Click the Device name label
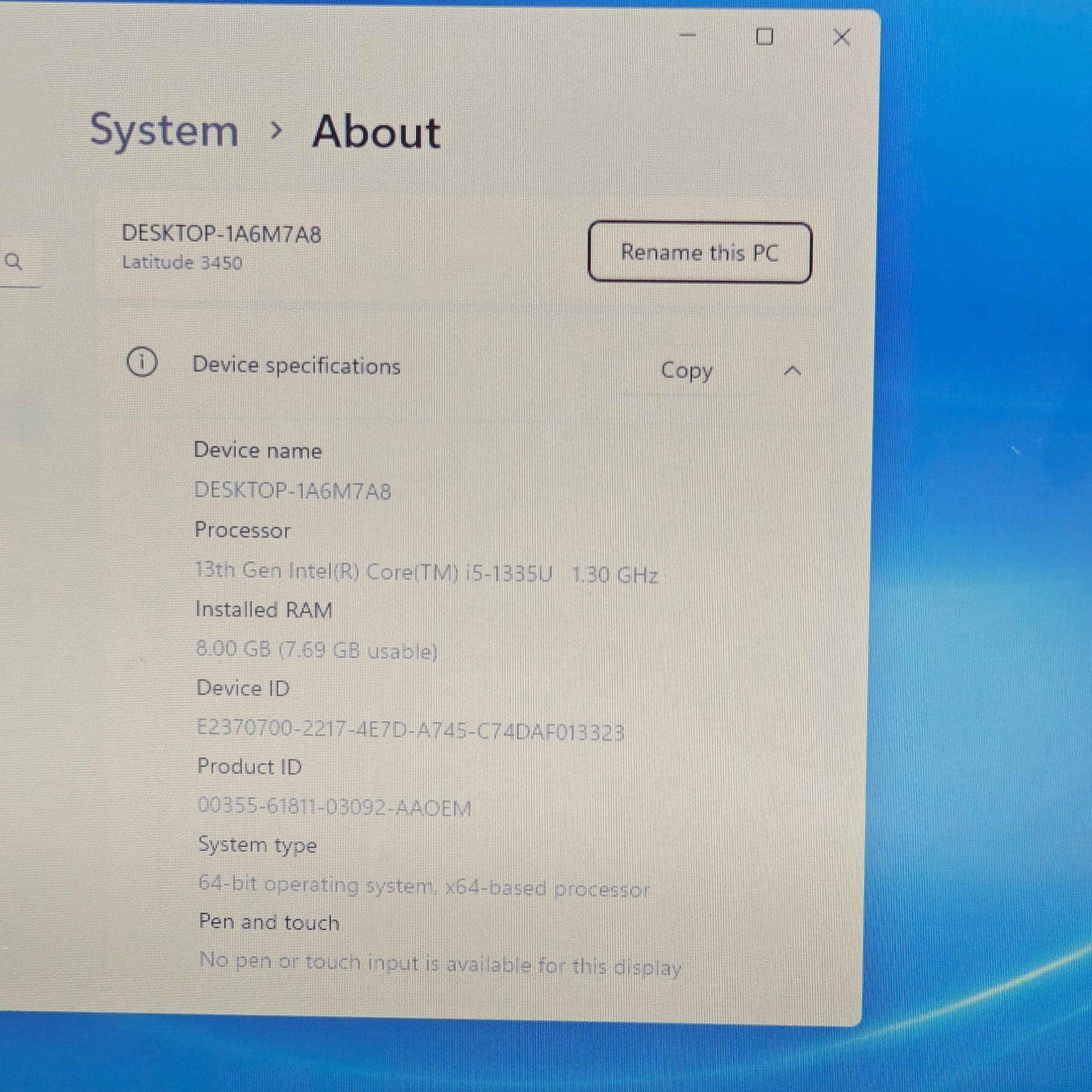This screenshot has height=1092, width=1092. coord(258,451)
